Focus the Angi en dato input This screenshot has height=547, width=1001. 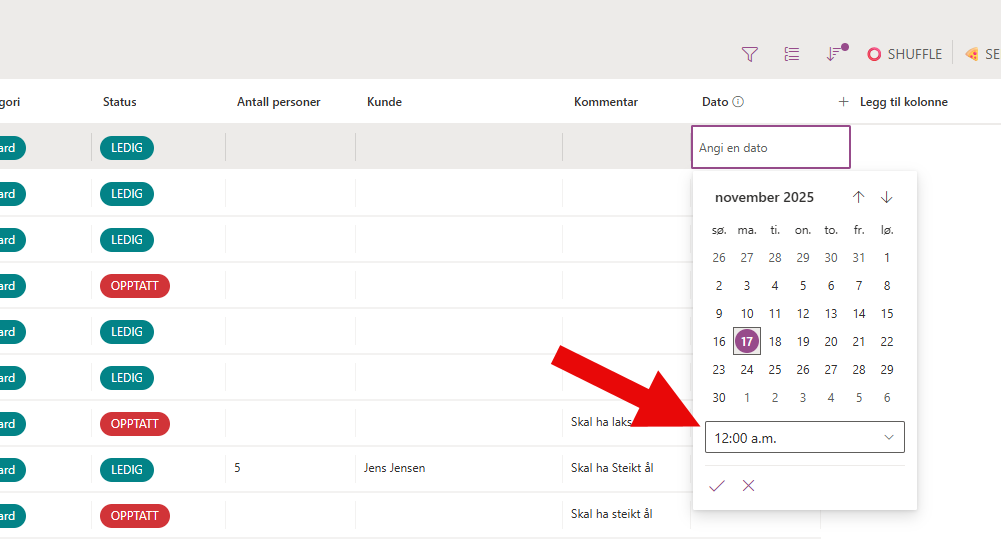[771, 147]
